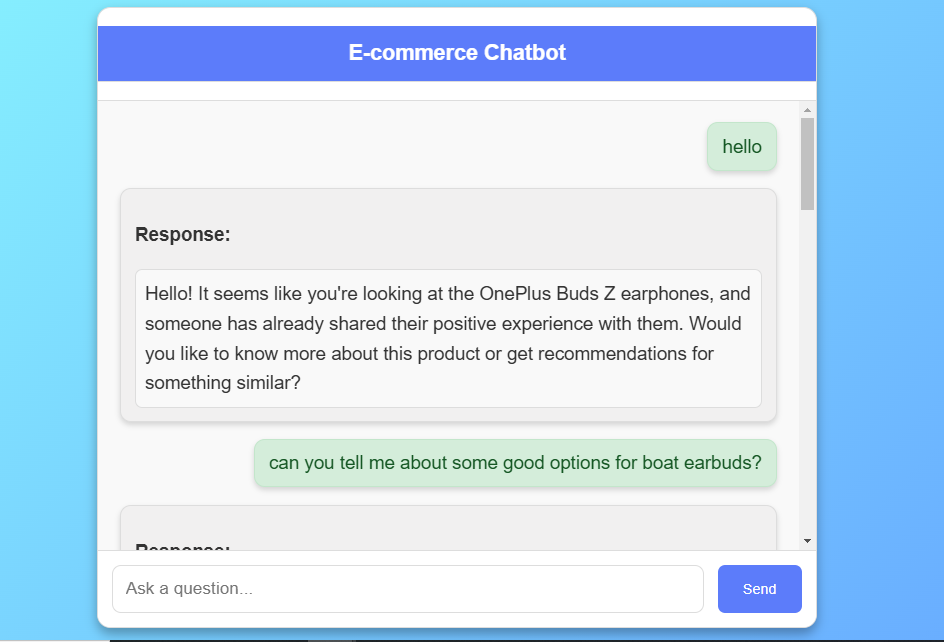Click the first Response: heading

tap(183, 235)
